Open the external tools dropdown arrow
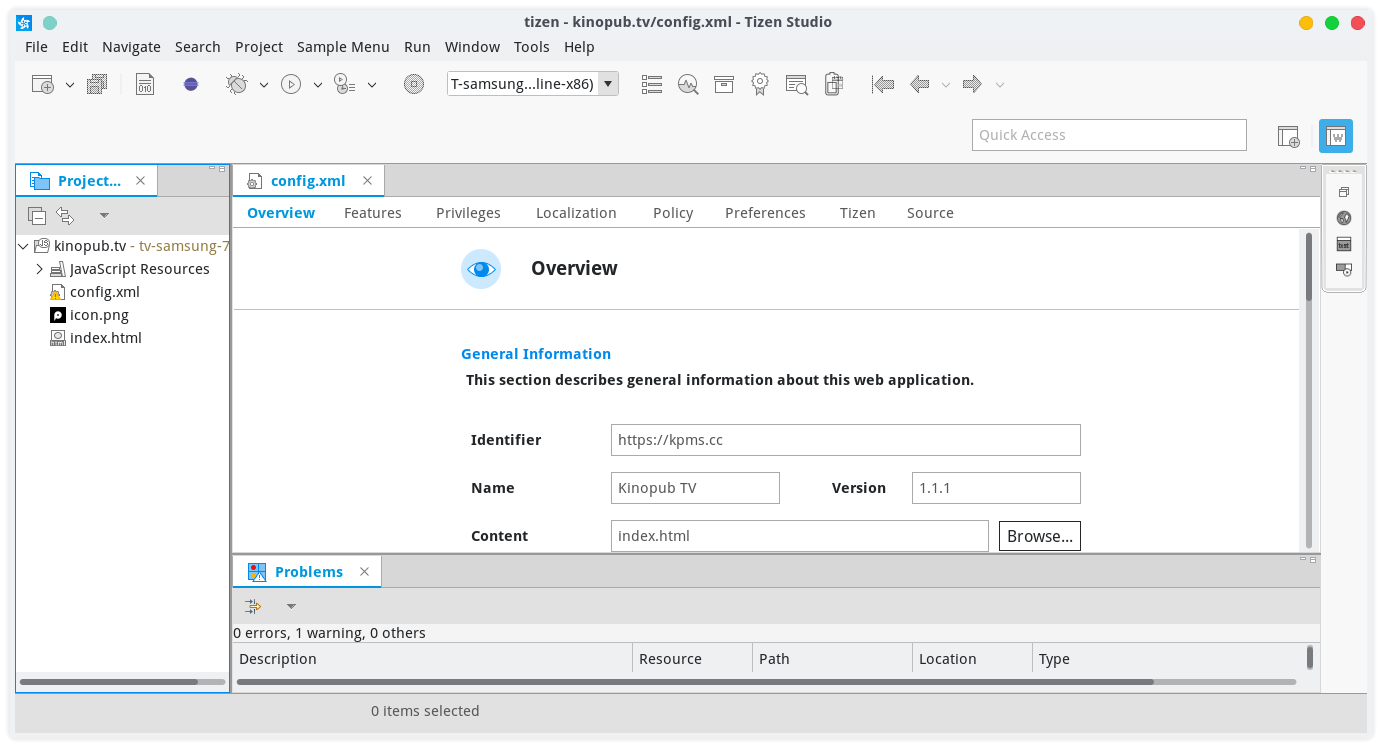 pyautogui.click(x=372, y=85)
